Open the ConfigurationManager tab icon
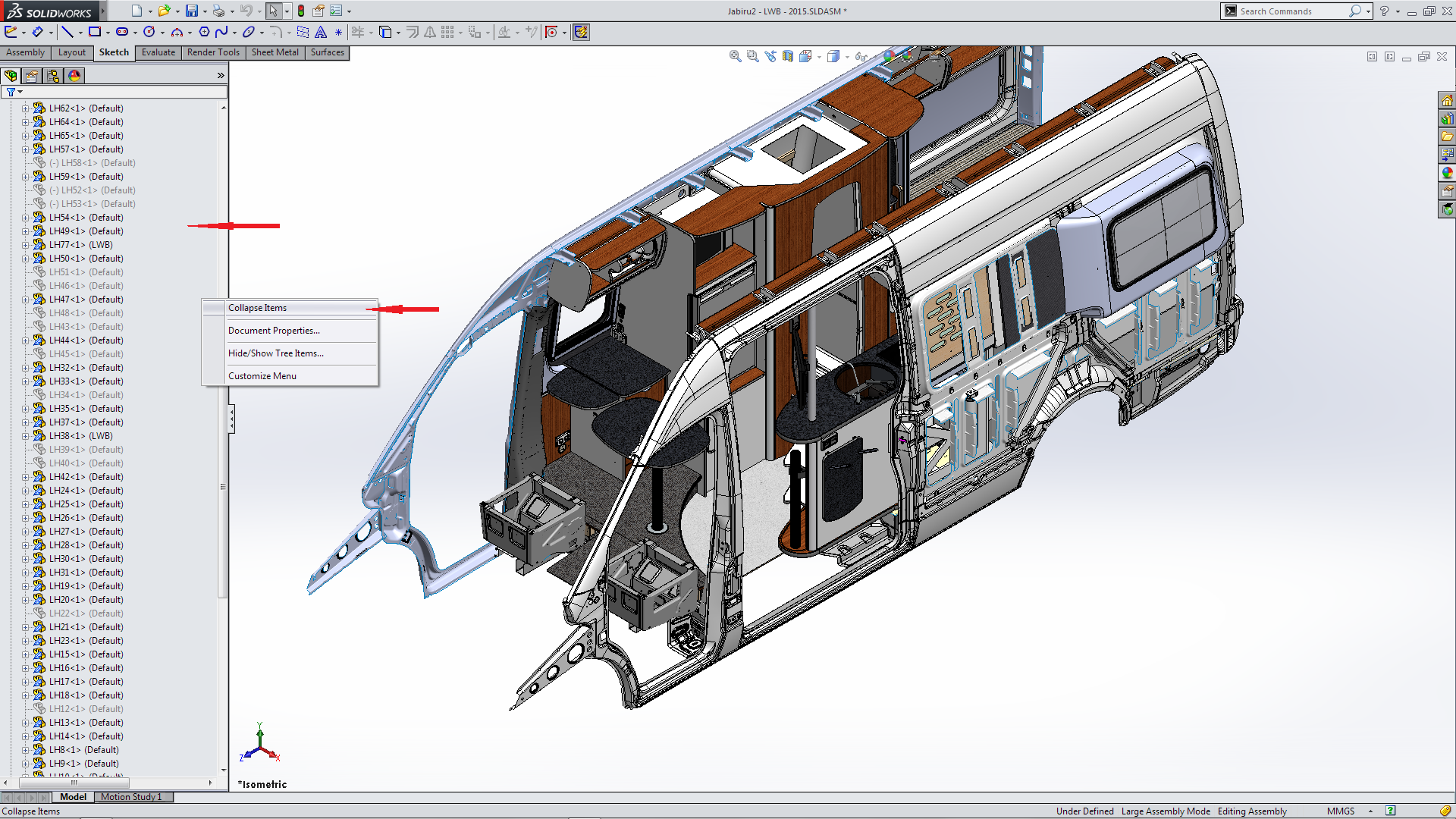The width and height of the screenshot is (1456, 819). click(53, 76)
